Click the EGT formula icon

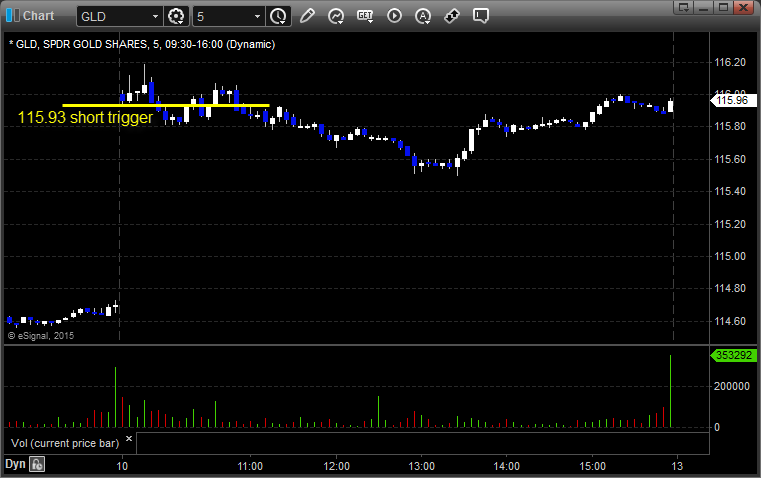click(x=365, y=16)
